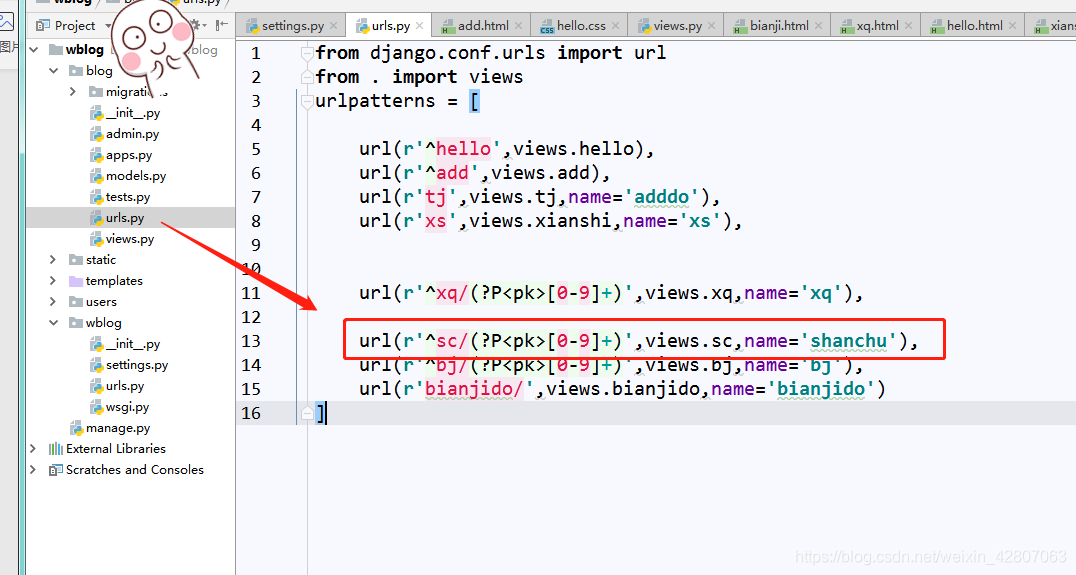Click gutter line number 13
Image resolution: width=1076 pixels, height=575 pixels.
(x=251, y=341)
